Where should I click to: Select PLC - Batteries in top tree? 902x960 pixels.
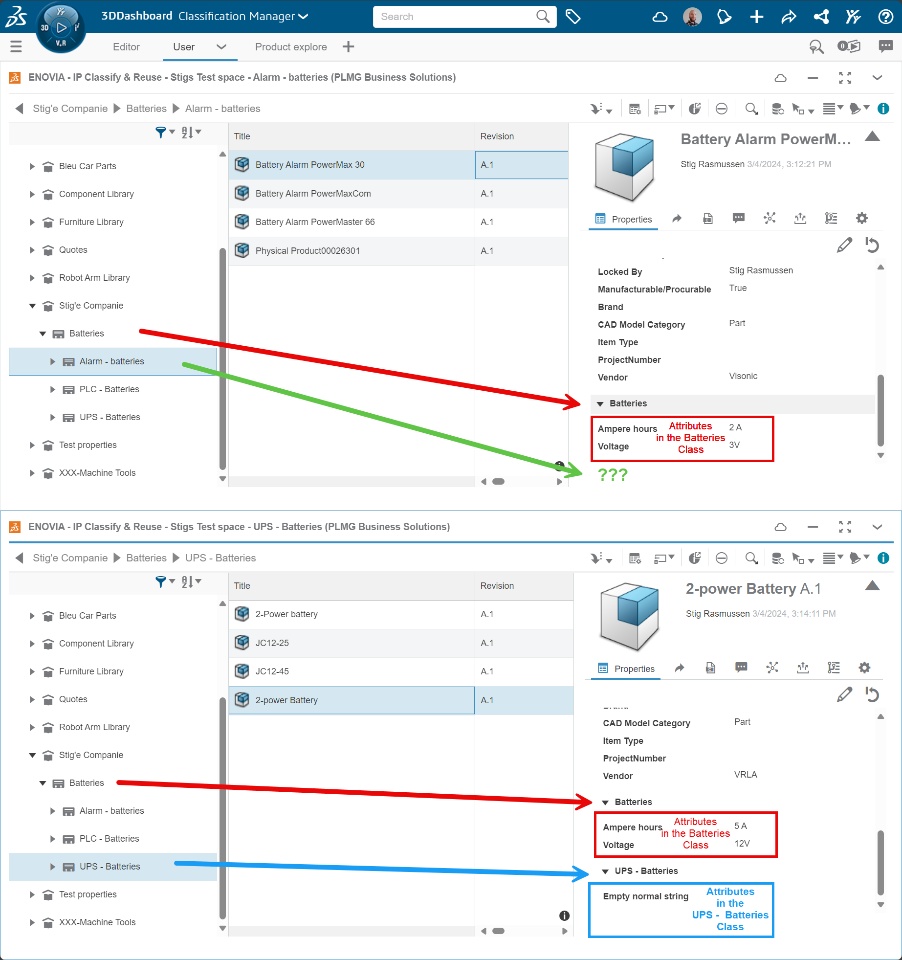pyautogui.click(x=109, y=389)
